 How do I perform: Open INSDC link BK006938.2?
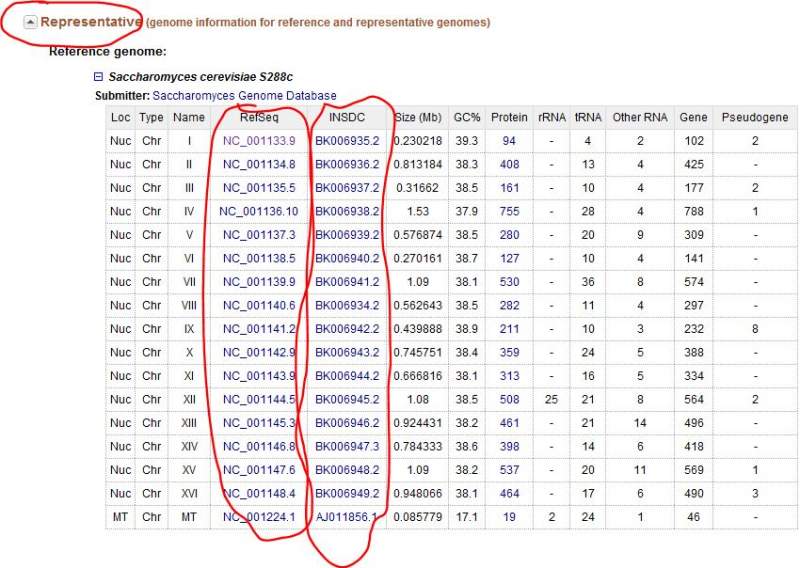coord(347,211)
